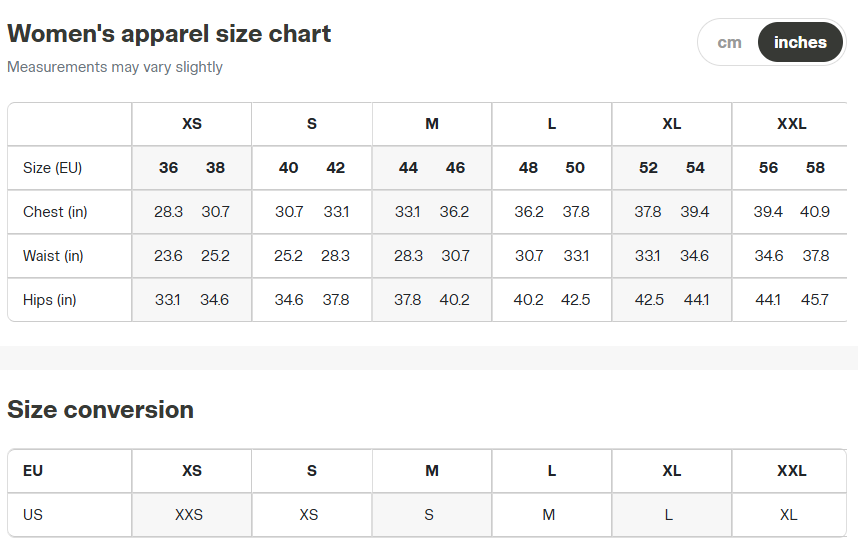858x551 pixels.
Task: Click the Size conversion heading
Action: pyautogui.click(x=100, y=410)
